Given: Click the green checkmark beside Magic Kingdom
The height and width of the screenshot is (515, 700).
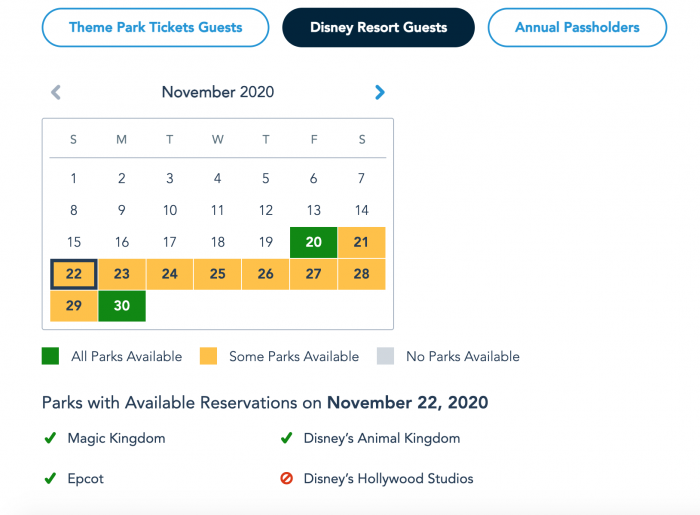Looking at the screenshot, I should [x=50, y=438].
